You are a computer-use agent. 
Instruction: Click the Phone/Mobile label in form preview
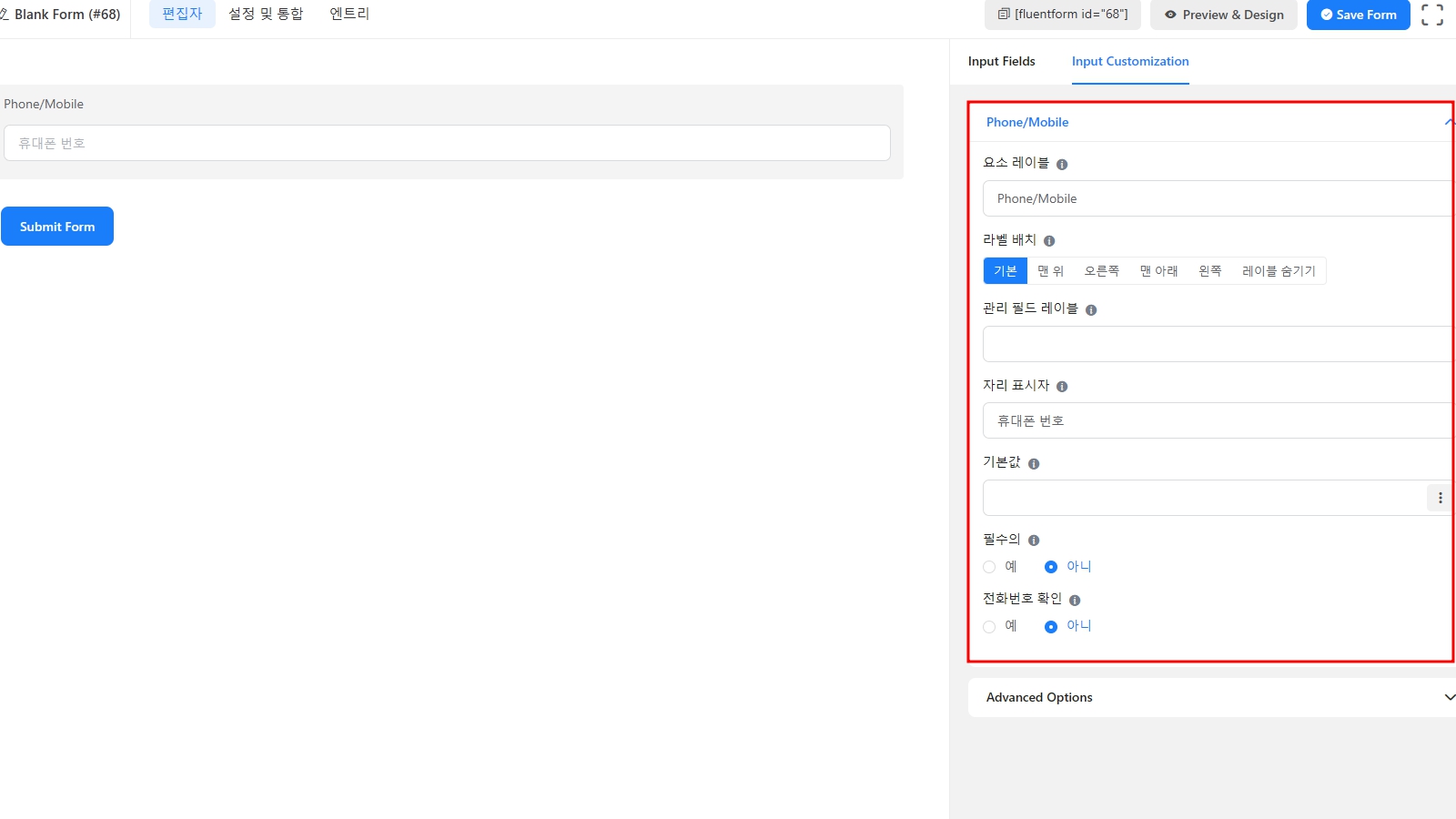coord(44,104)
